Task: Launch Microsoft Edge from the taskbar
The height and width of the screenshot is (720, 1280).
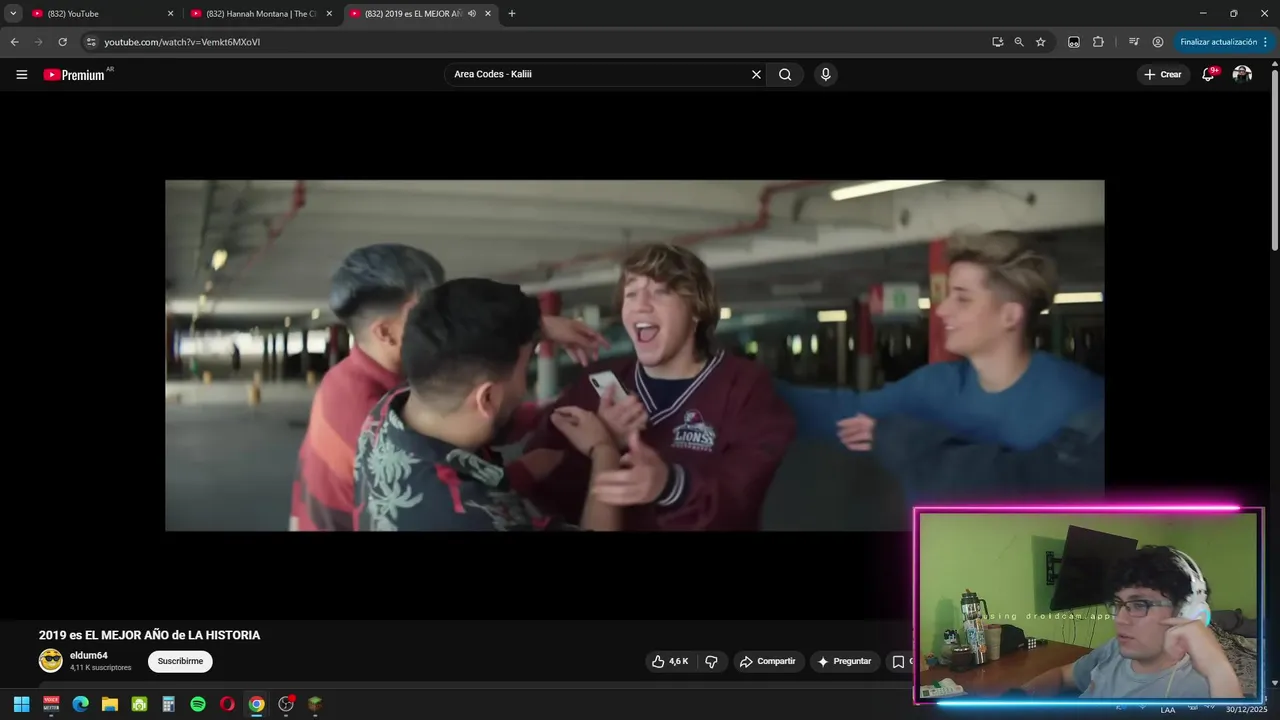Action: tap(80, 704)
